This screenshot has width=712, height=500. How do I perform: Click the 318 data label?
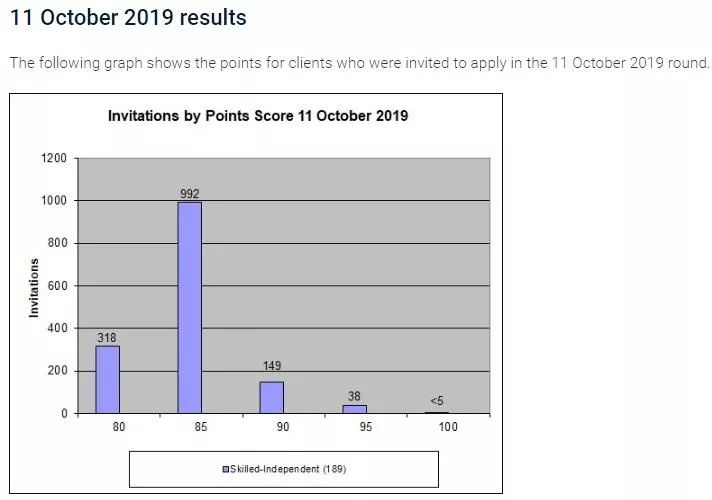[107, 338]
